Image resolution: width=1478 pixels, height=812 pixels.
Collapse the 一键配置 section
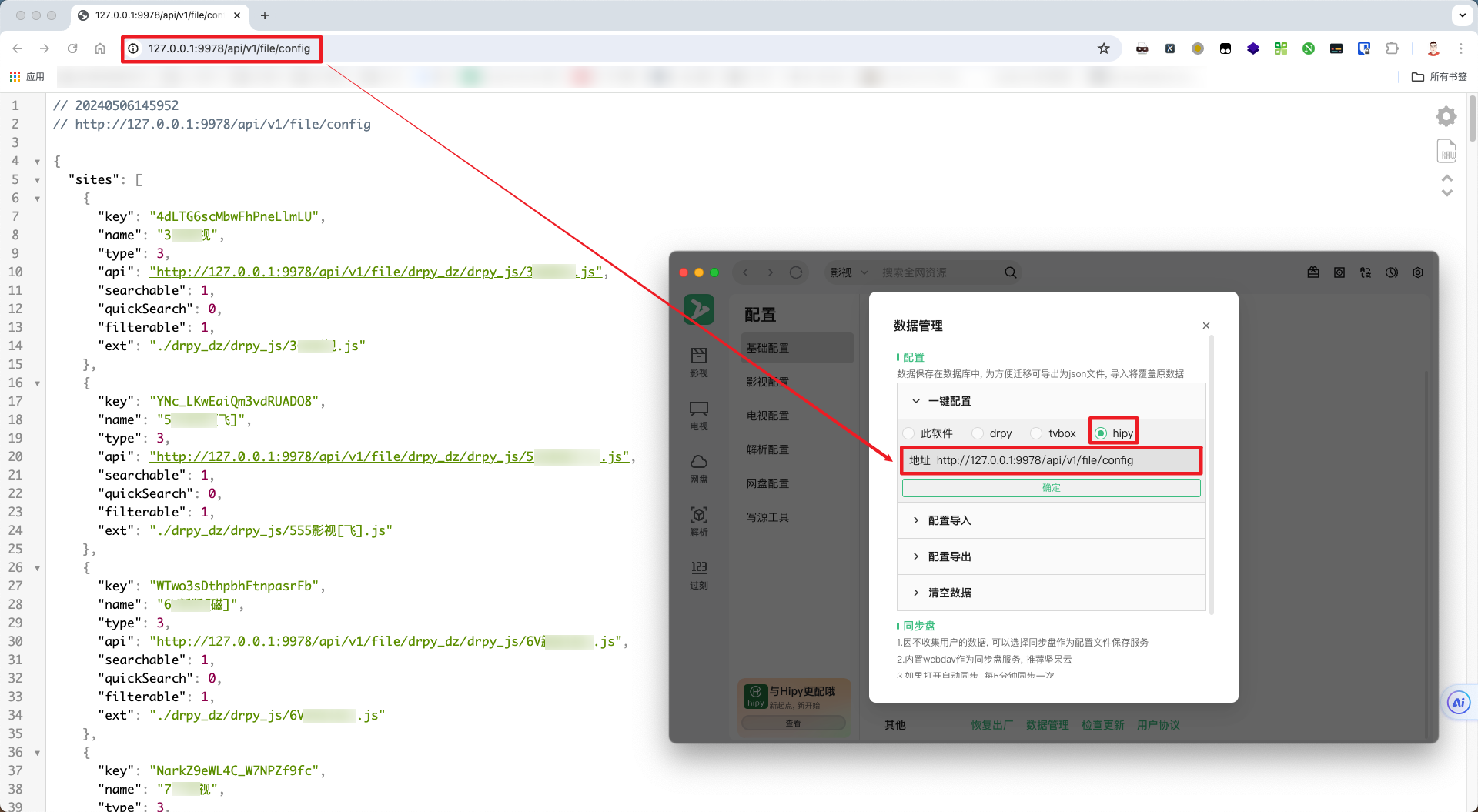pos(1052,401)
